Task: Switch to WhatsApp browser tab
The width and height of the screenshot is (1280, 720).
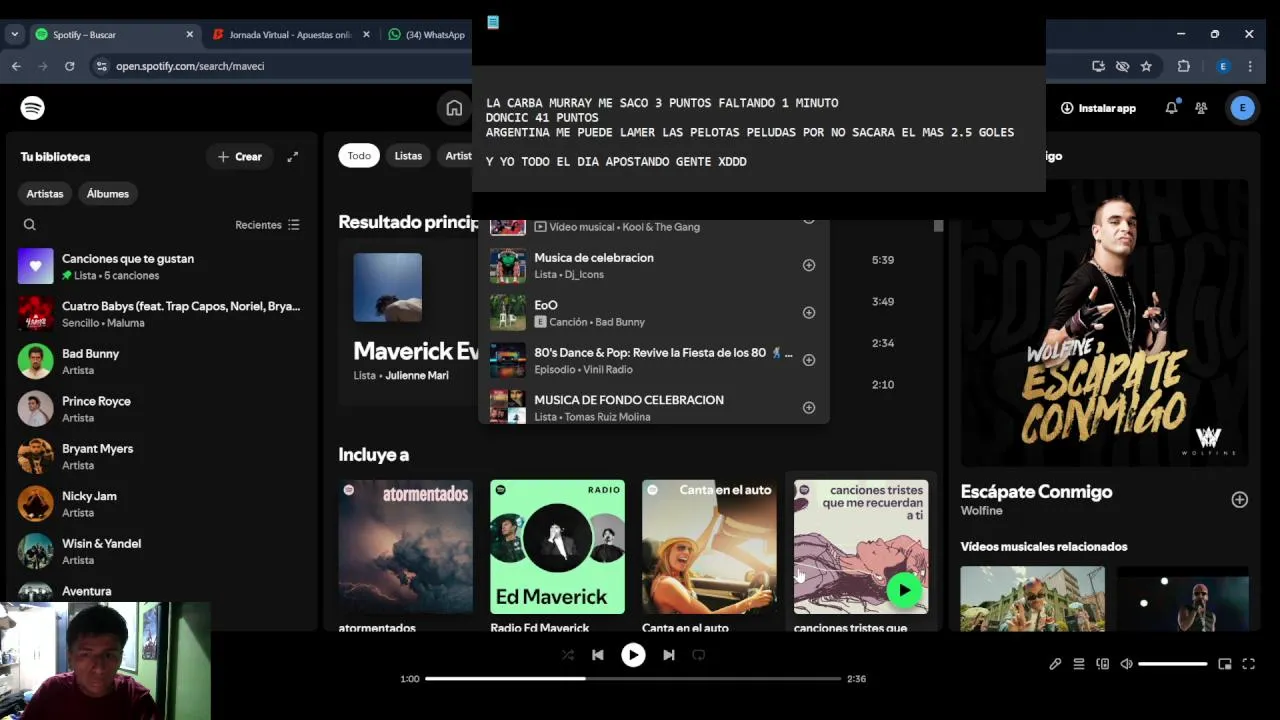Action: click(426, 34)
